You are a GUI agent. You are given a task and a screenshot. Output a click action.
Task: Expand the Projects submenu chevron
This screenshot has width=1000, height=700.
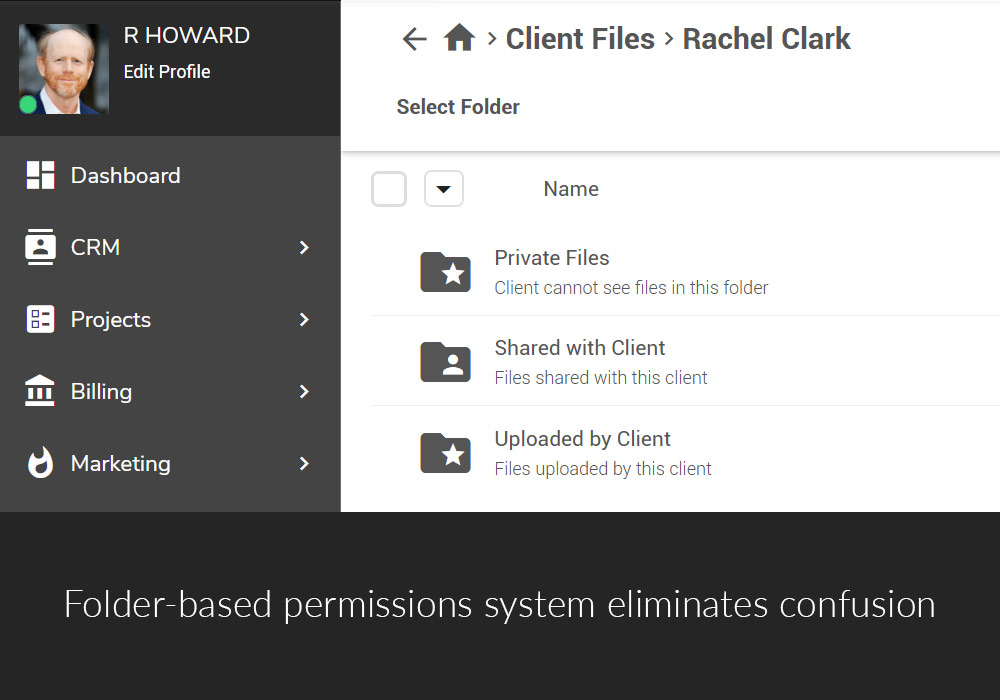pyautogui.click(x=304, y=319)
